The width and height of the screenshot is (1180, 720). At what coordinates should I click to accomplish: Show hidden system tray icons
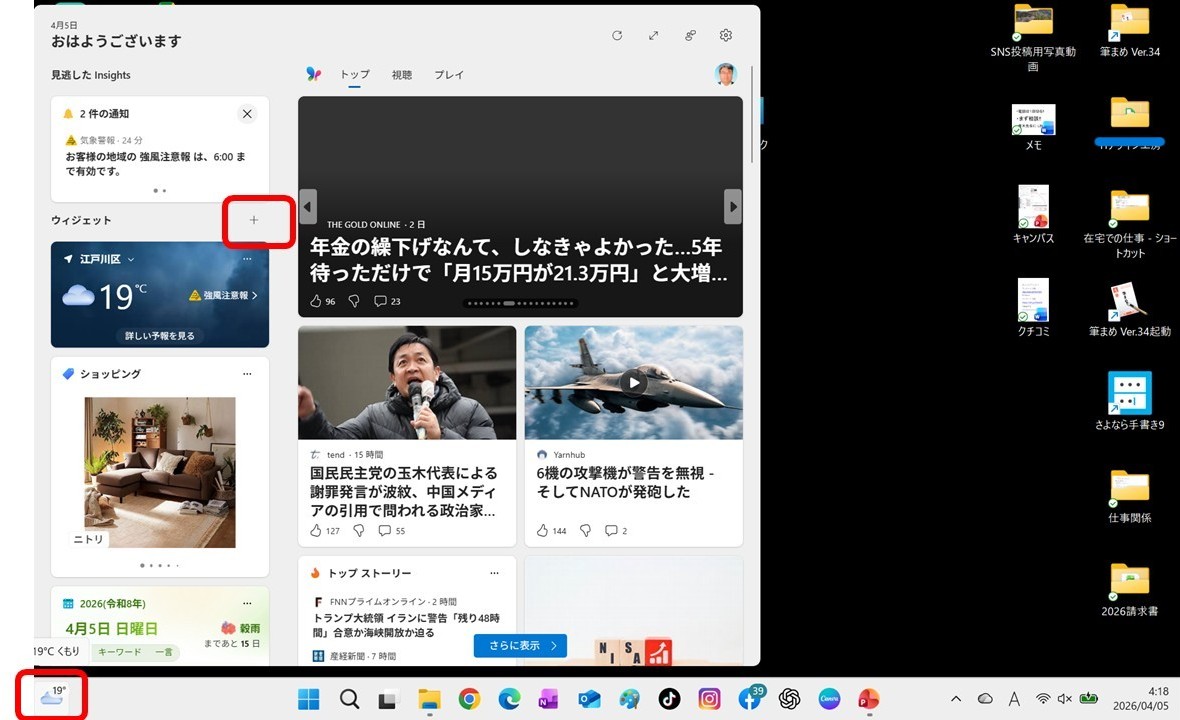pyautogui.click(x=956, y=699)
